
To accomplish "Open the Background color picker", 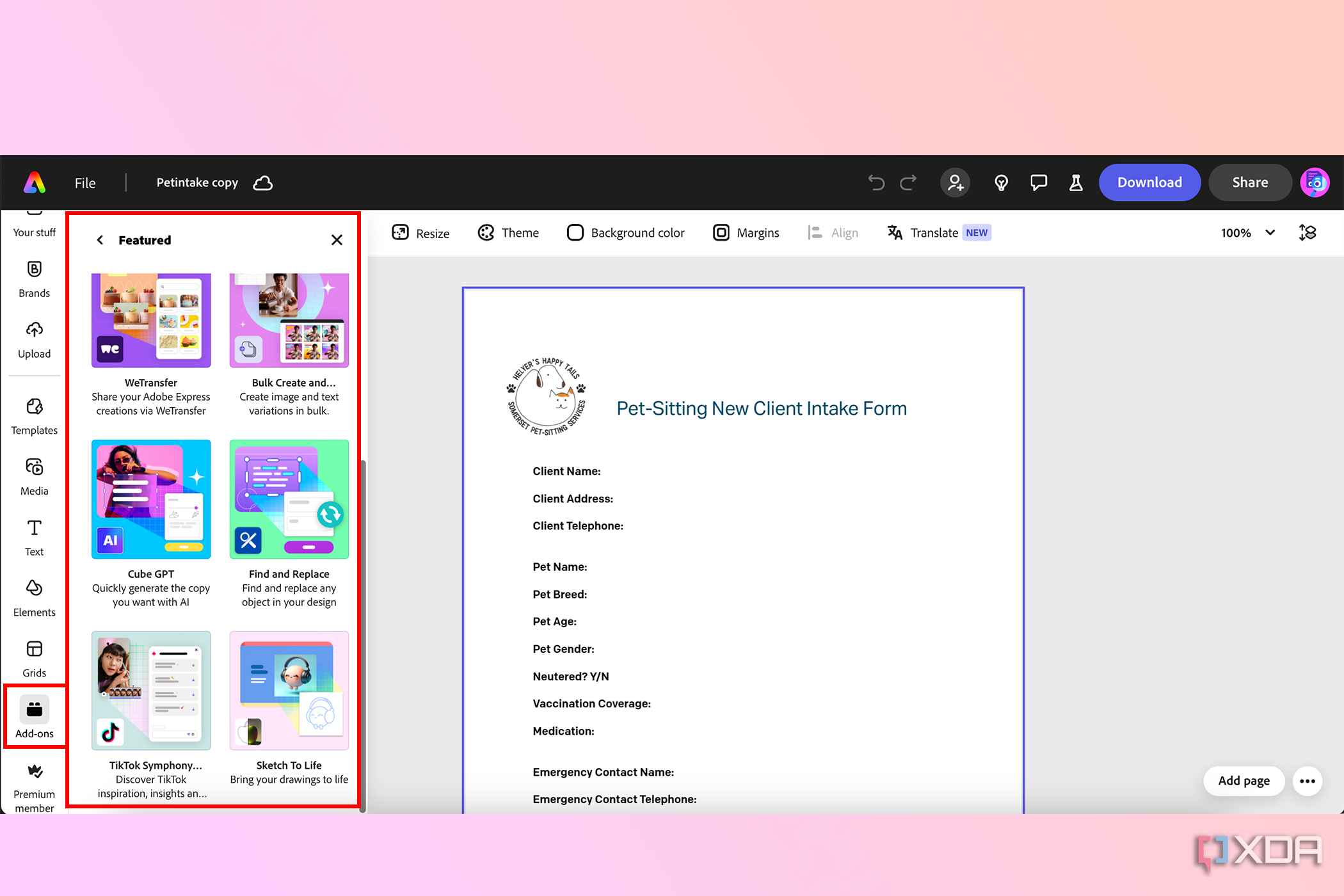I will pos(626,233).
